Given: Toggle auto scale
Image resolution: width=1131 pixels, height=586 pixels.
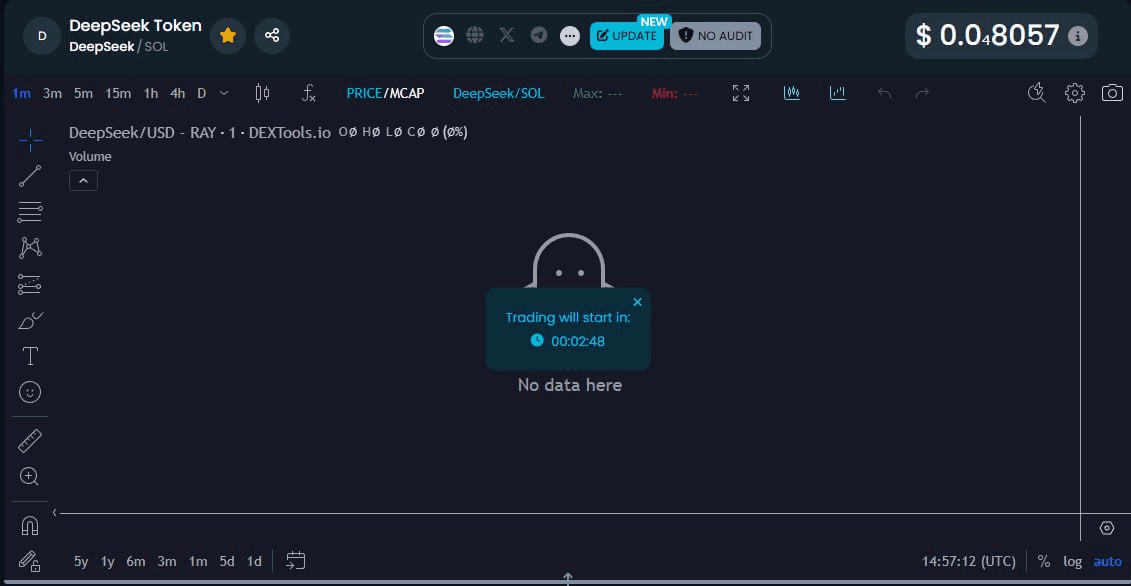Looking at the screenshot, I should coord(1108,561).
